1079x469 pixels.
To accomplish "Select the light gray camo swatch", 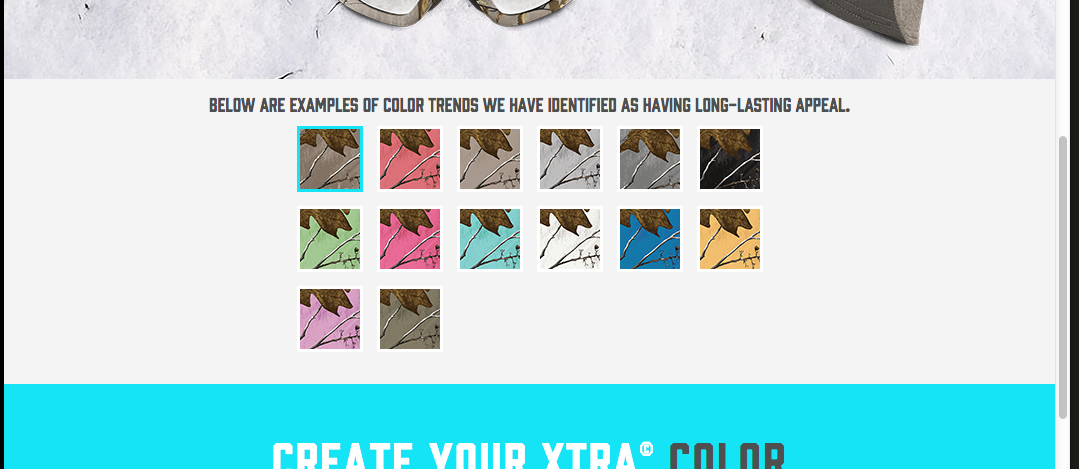I will click(x=570, y=159).
